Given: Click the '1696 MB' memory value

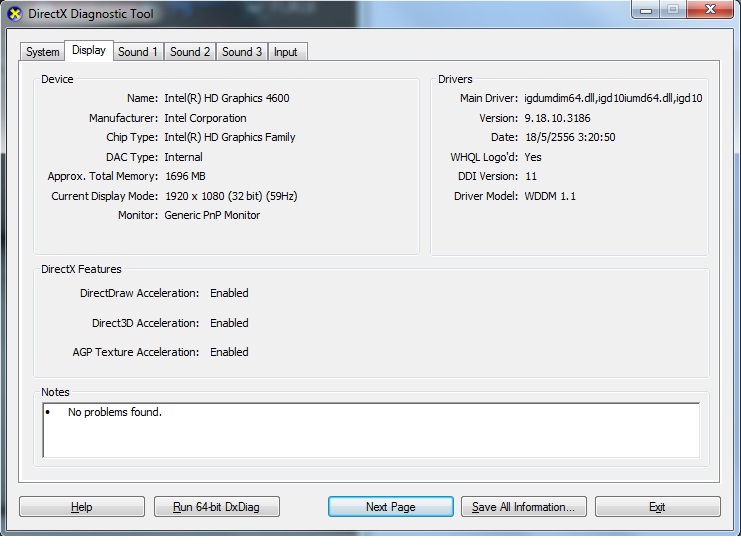Looking at the screenshot, I should [x=185, y=176].
